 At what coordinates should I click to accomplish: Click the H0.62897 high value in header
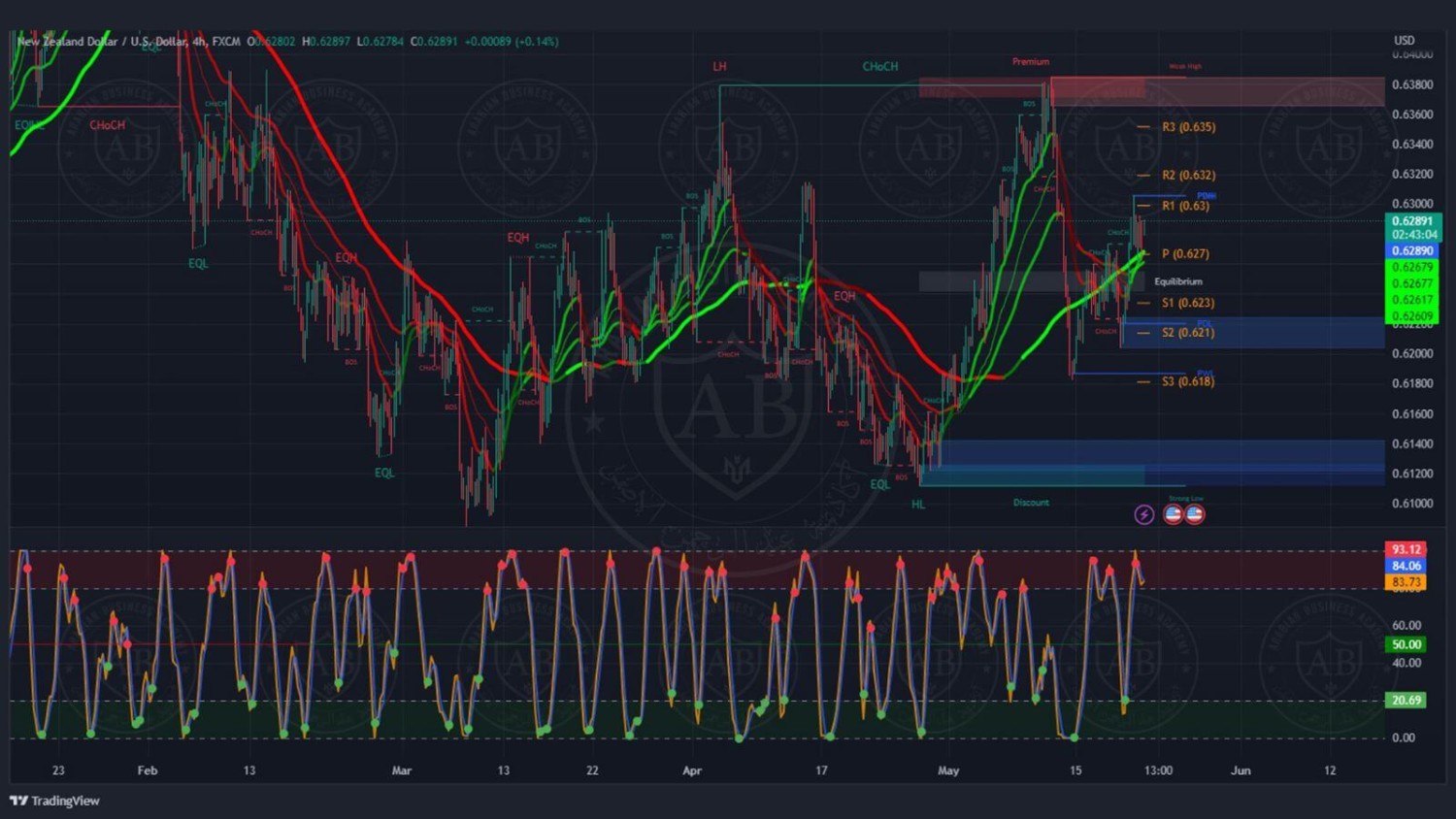[326, 42]
